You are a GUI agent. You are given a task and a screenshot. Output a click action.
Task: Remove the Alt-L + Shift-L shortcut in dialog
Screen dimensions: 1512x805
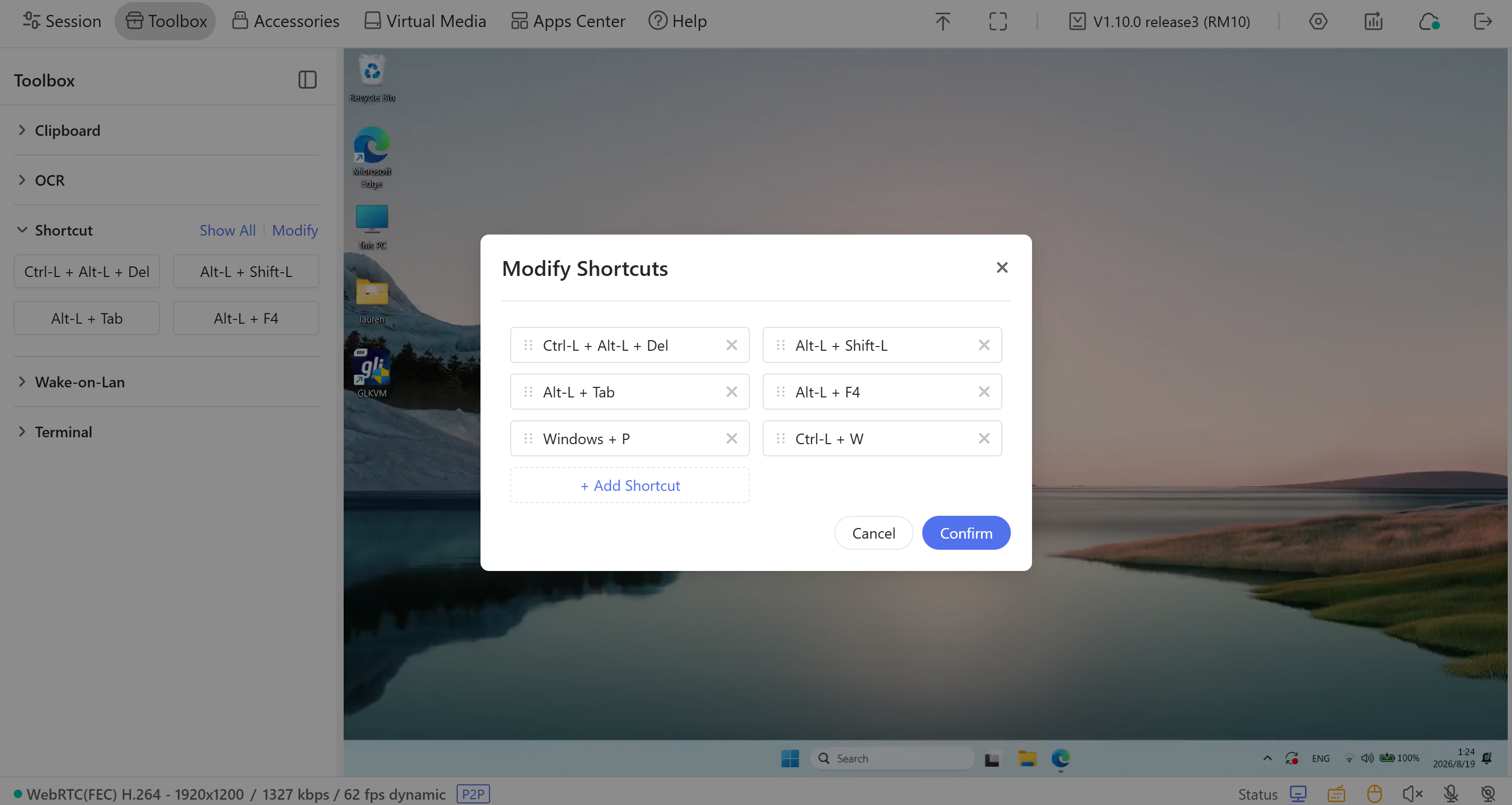[984, 345]
